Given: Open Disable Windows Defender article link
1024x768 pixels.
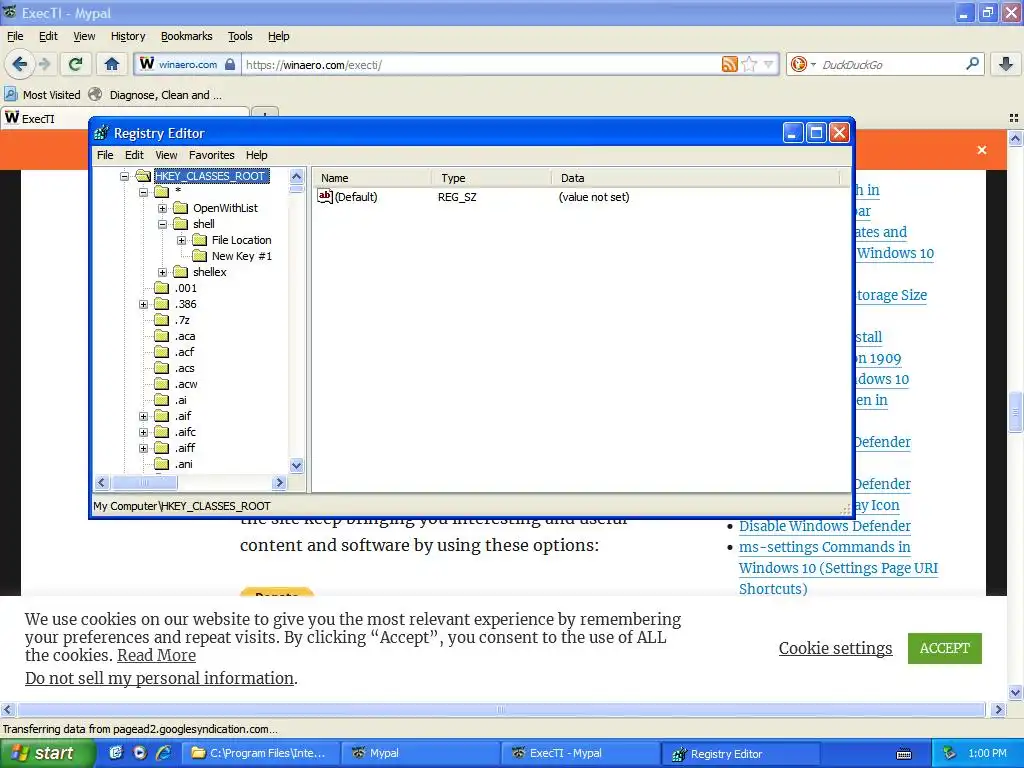Looking at the screenshot, I should (x=825, y=526).
